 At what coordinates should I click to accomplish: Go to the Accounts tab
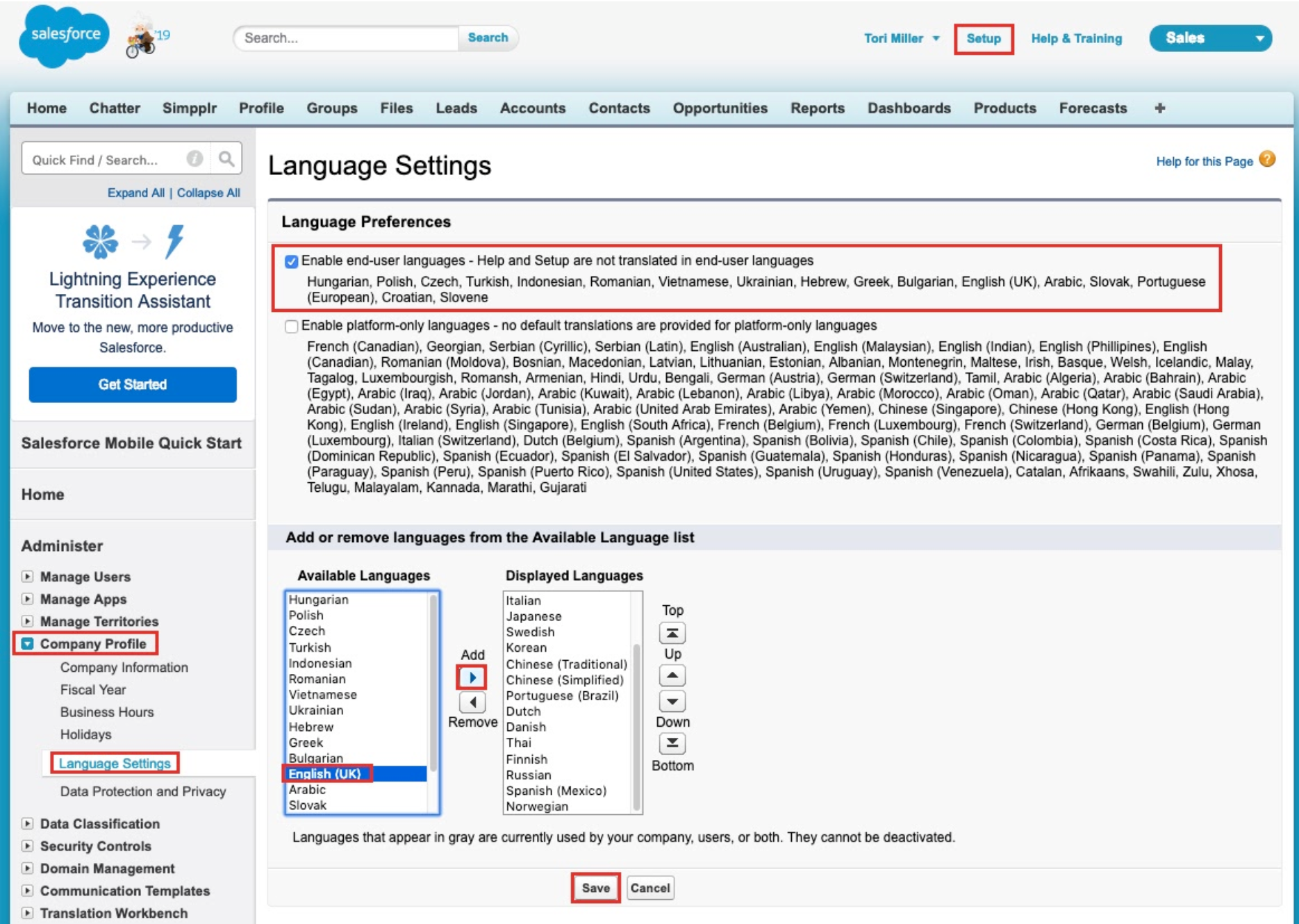pos(533,108)
